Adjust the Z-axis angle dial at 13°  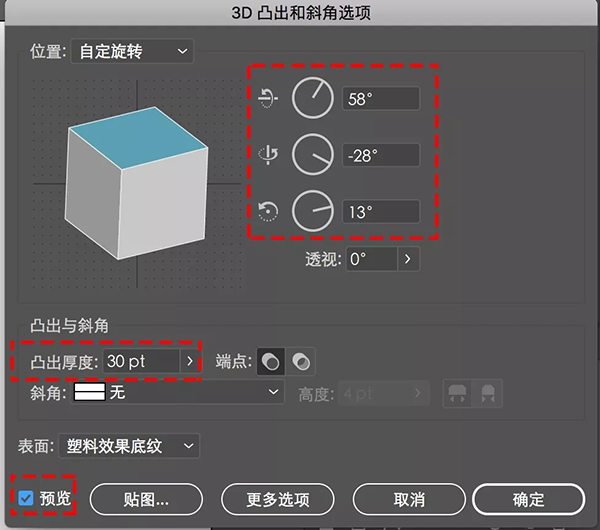pos(313,211)
